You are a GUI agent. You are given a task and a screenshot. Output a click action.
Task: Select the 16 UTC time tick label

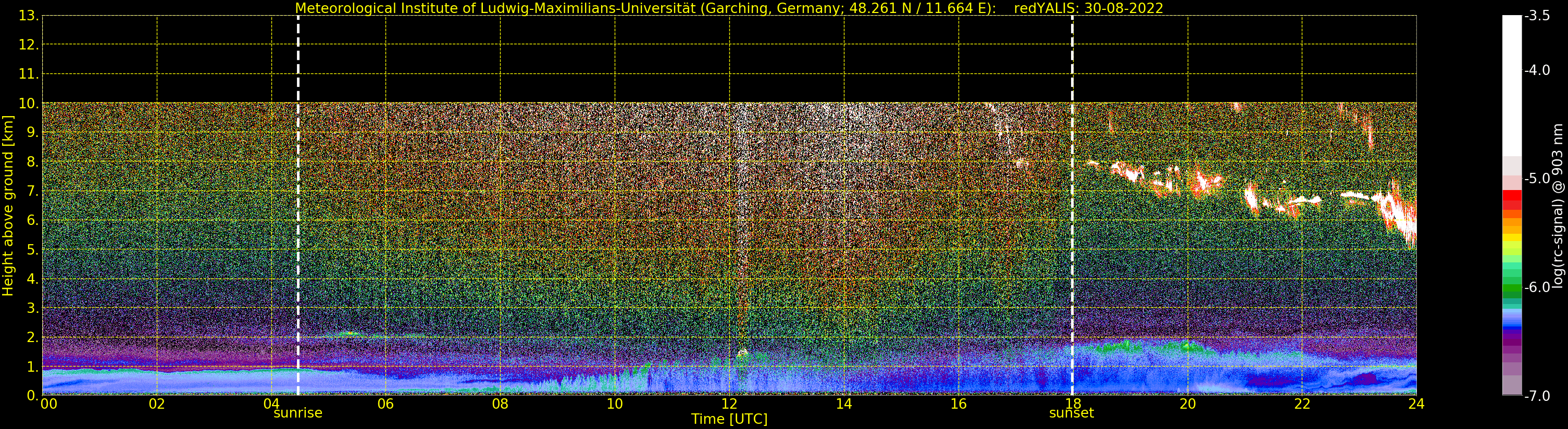click(x=959, y=403)
